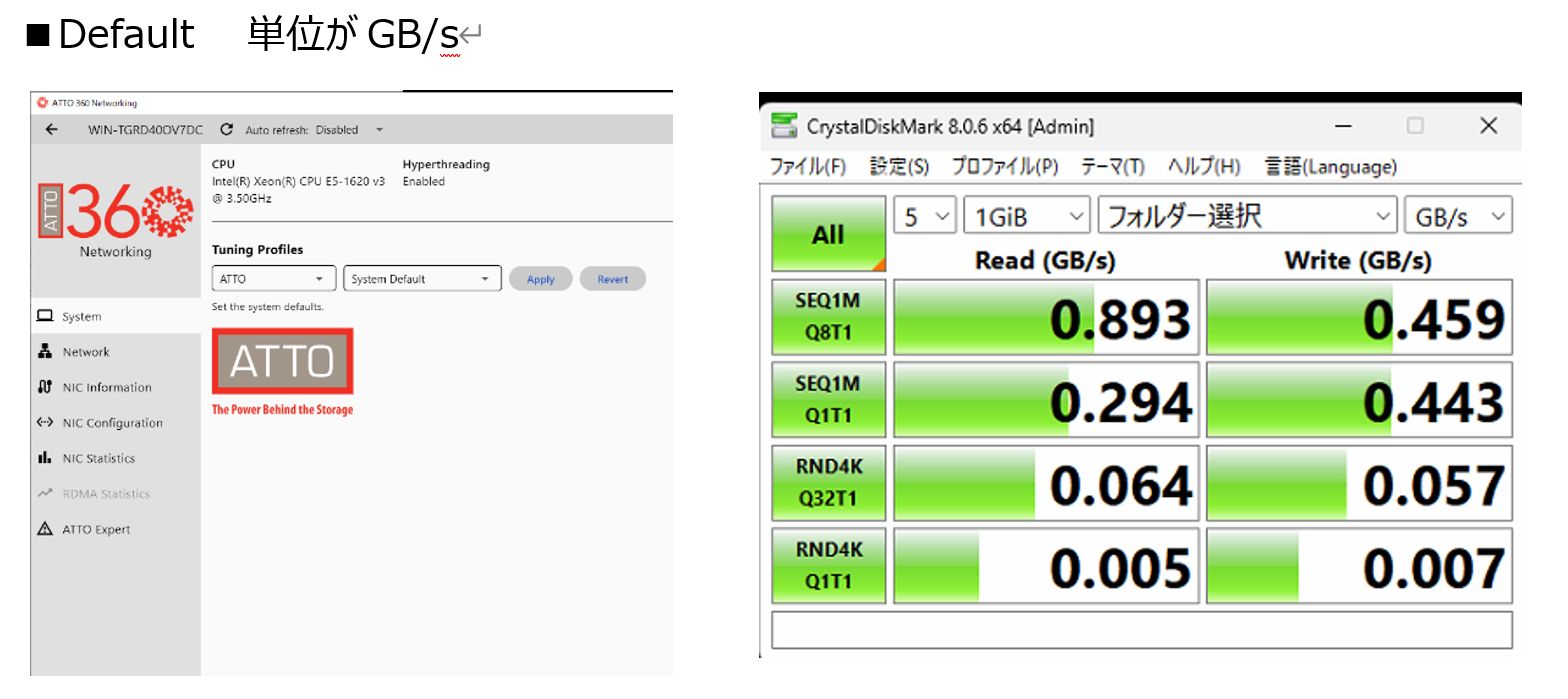Click the Read (GB/s) column header
1568x699 pixels.
point(1045,260)
